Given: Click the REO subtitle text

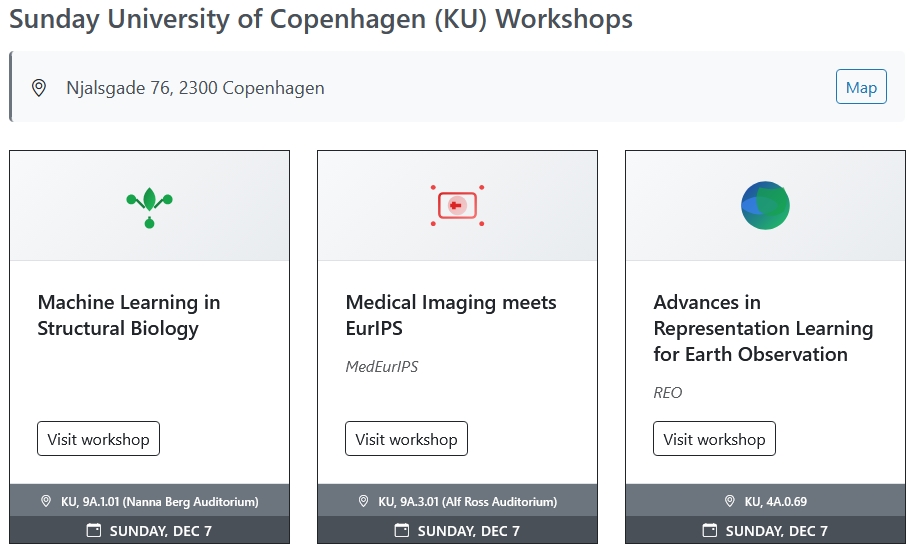Looking at the screenshot, I should 668,393.
